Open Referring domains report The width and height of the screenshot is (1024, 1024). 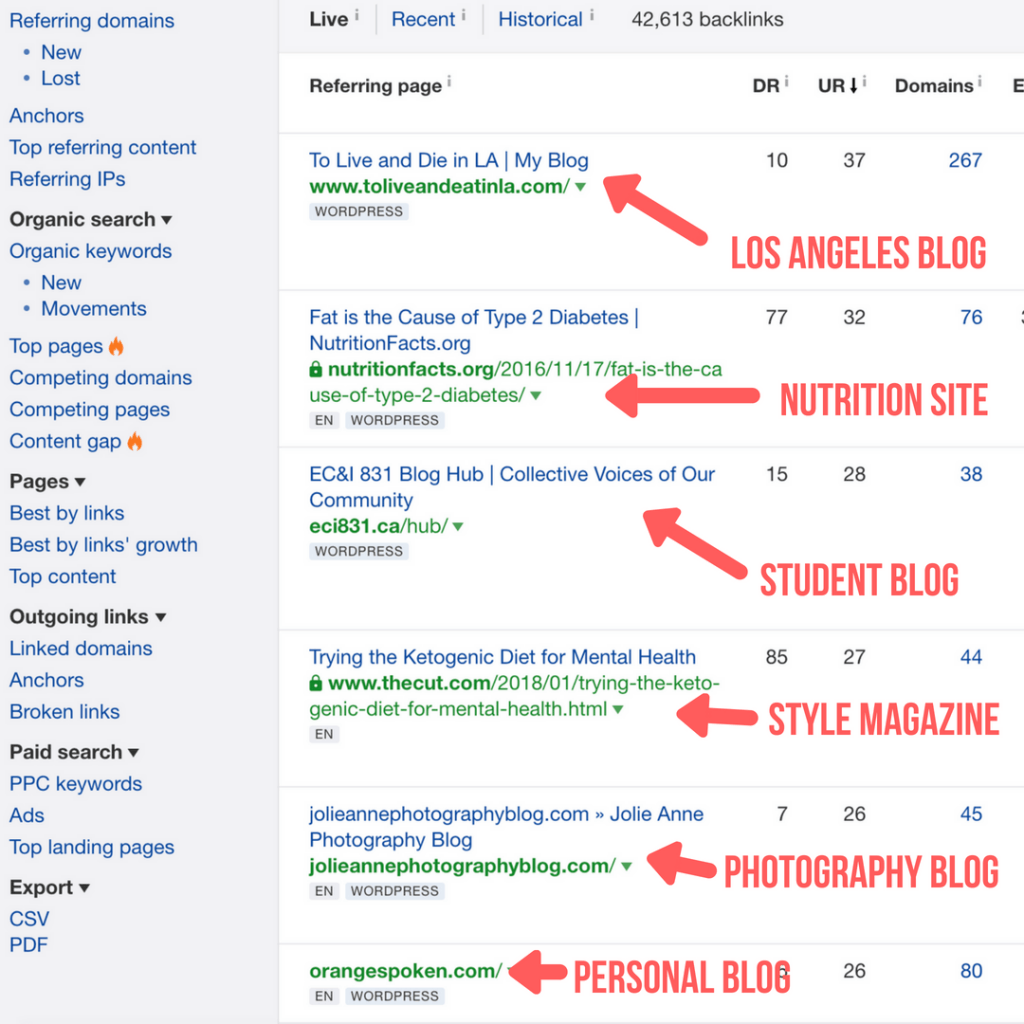[x=91, y=21]
